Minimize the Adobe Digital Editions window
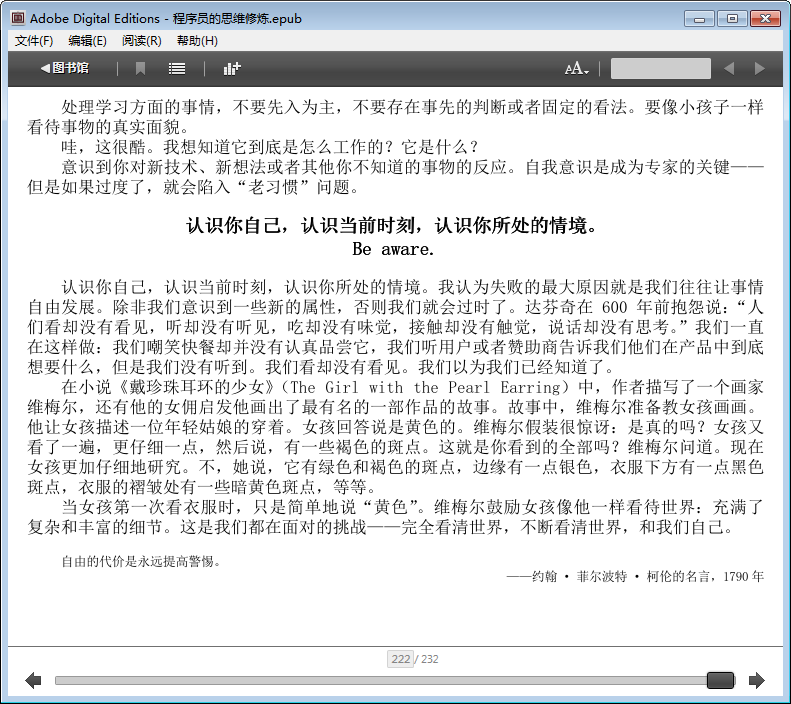This screenshot has height=704, width=791. (x=700, y=18)
